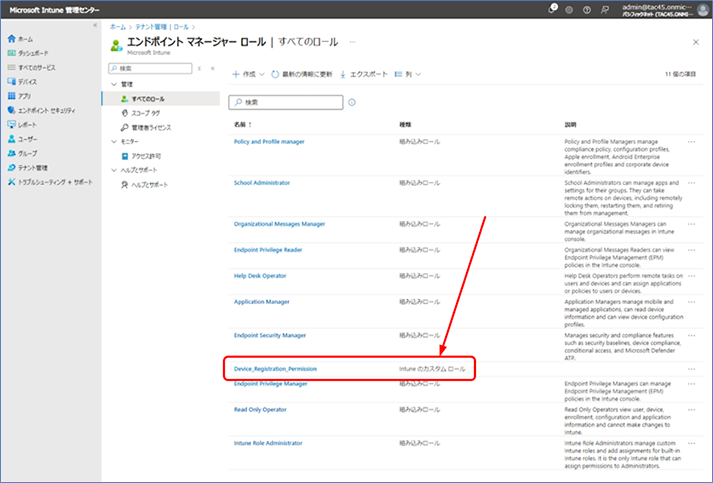Clear the blade menu search with the x
713x483 pixels.
pyautogui.click(x=199, y=68)
